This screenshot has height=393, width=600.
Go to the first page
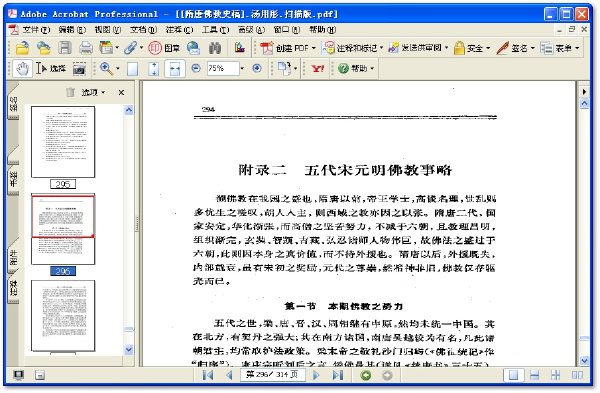(208, 375)
